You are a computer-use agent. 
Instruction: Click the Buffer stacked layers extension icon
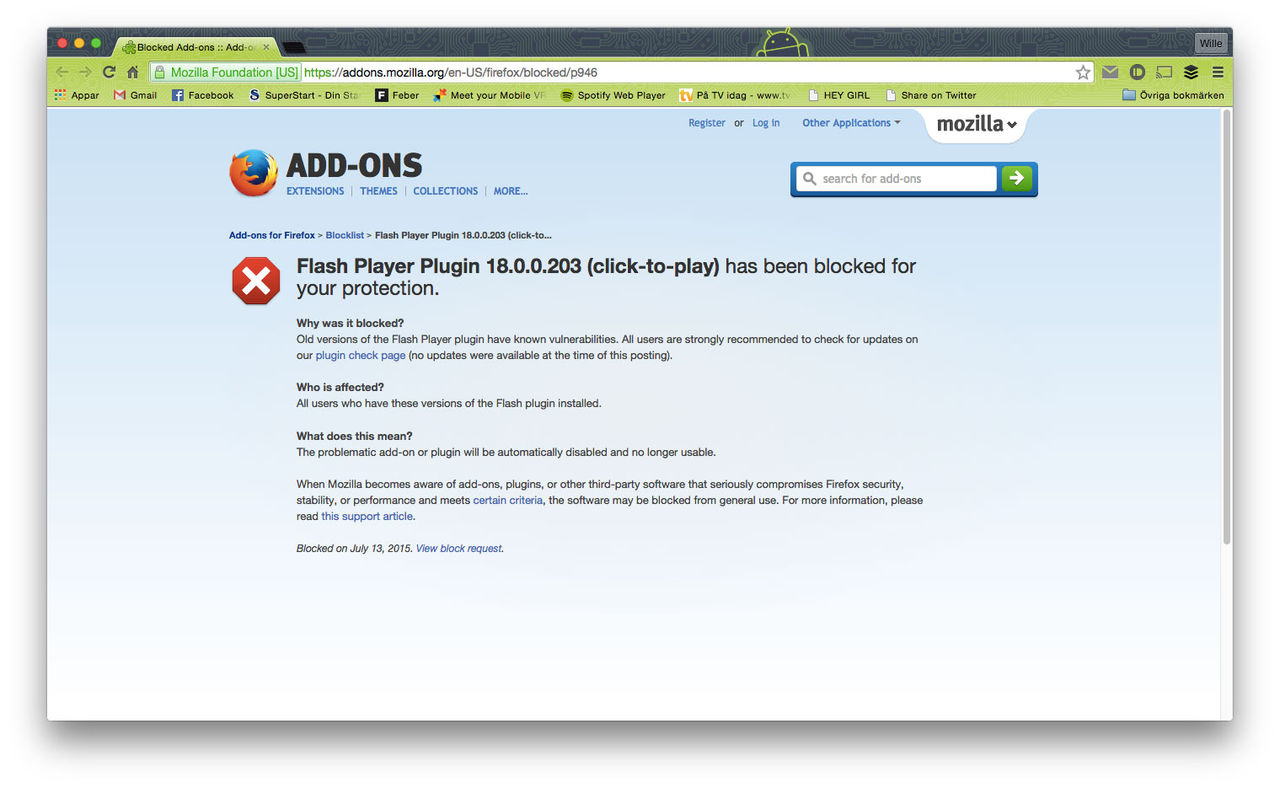tap(1191, 72)
